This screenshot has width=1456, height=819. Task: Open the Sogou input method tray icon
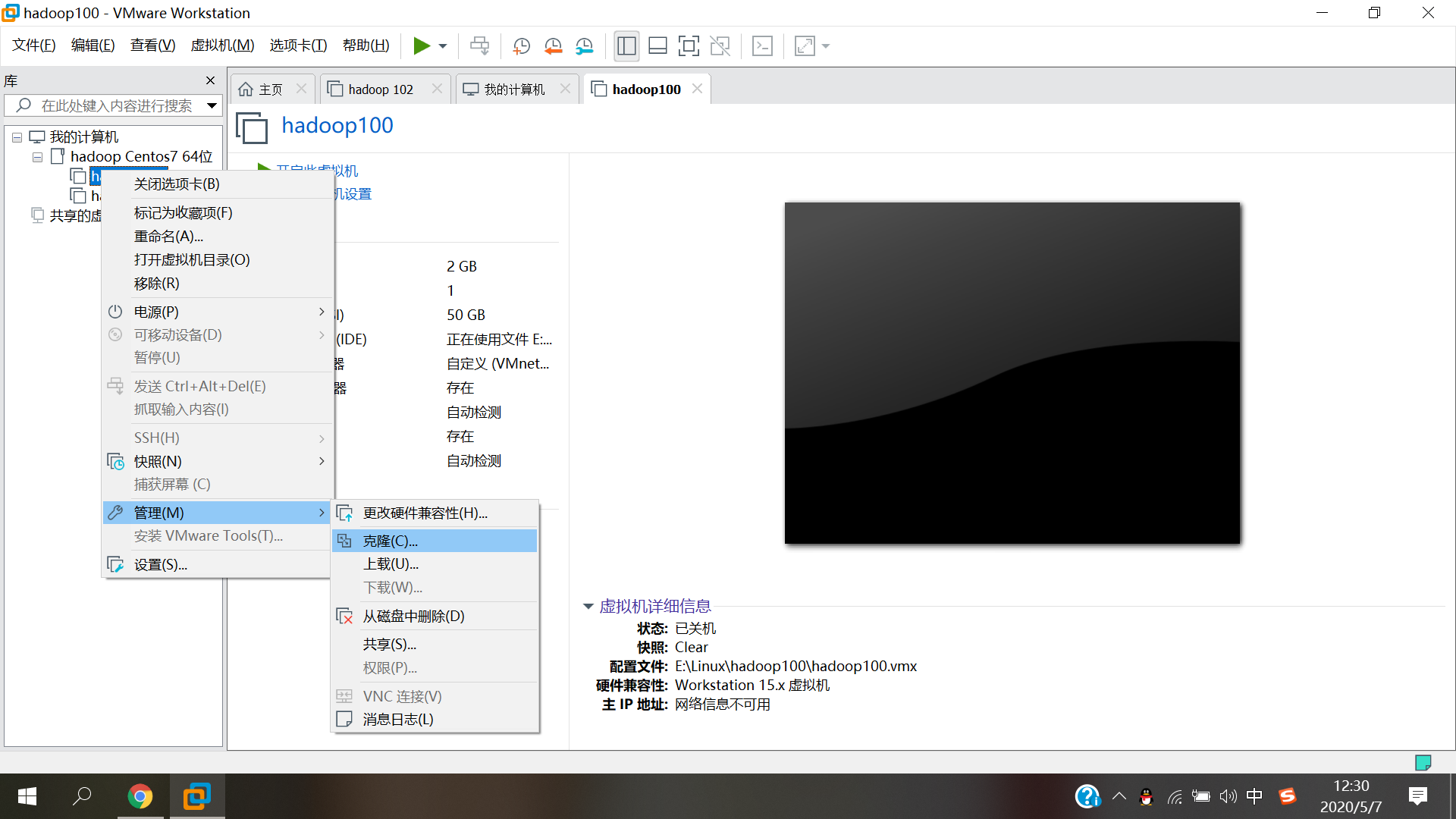click(x=1288, y=796)
